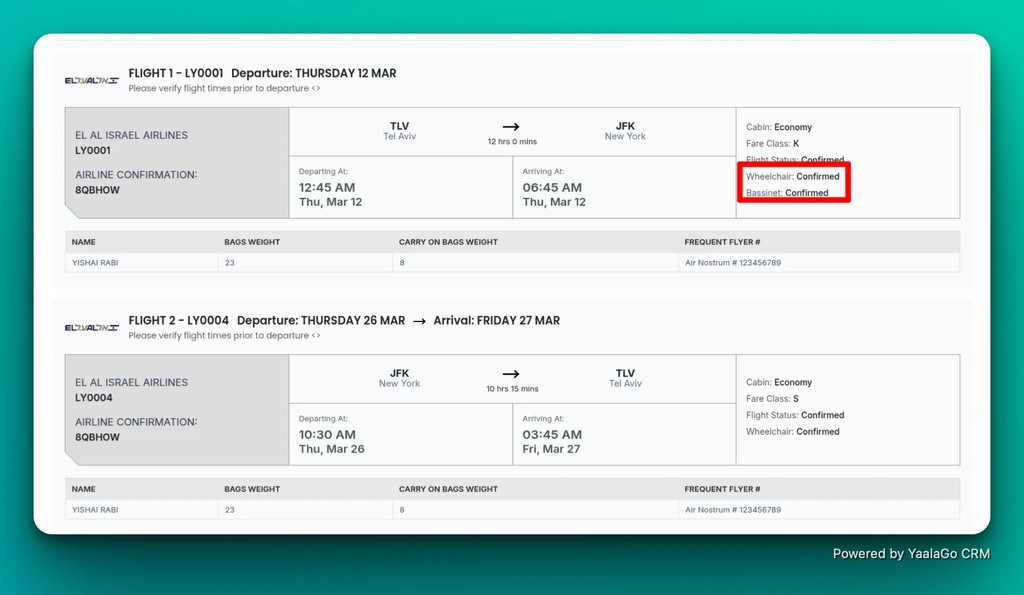Click carry on weight 8 in Flight 1 table
Image resolution: width=1024 pixels, height=595 pixels.
point(402,263)
